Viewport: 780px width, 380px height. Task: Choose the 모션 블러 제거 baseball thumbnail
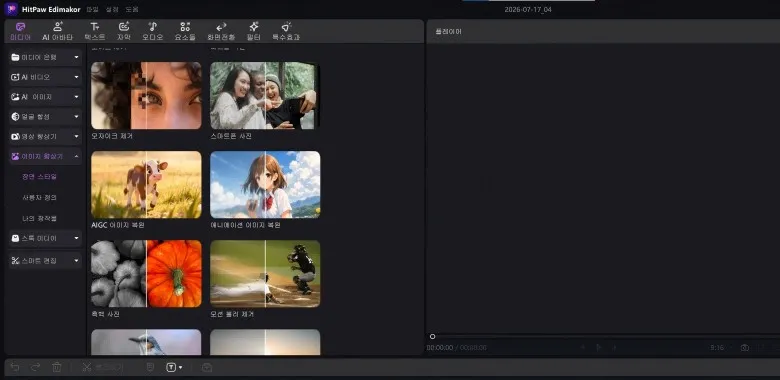click(x=265, y=274)
